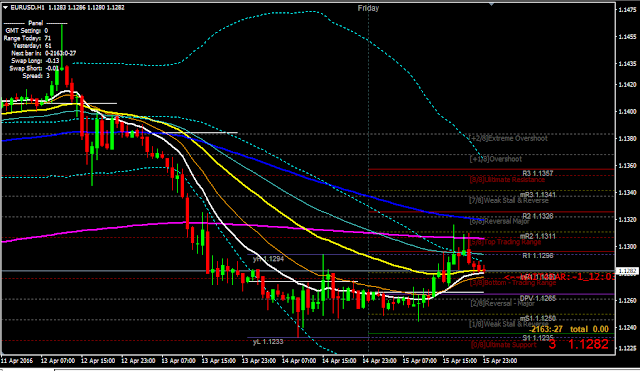
Task: Click '1.1435' on the price scale
Action: pos(628,64)
